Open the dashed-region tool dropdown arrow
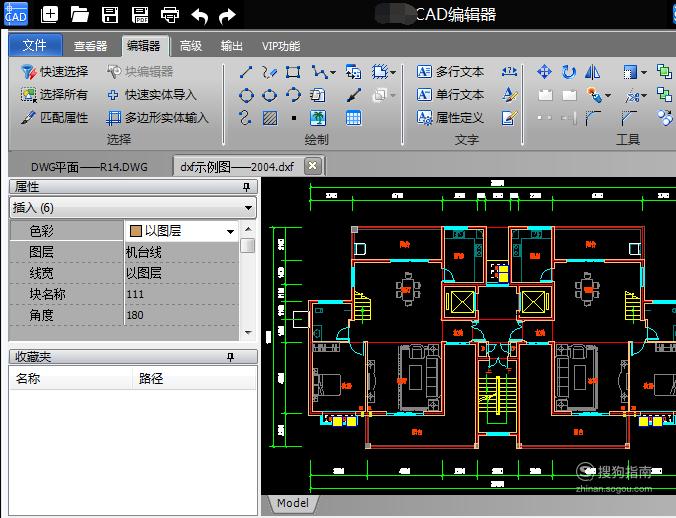The image size is (676, 518). (x=393, y=72)
